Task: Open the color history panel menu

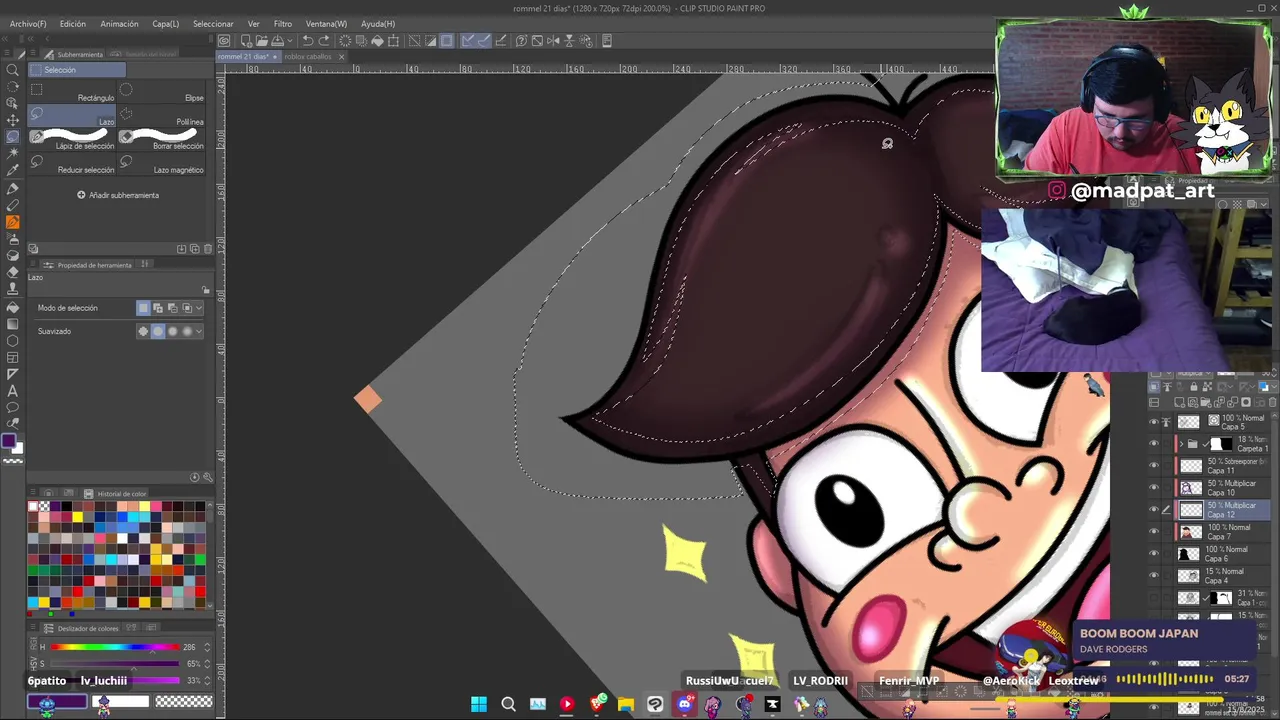Action: 34,493
